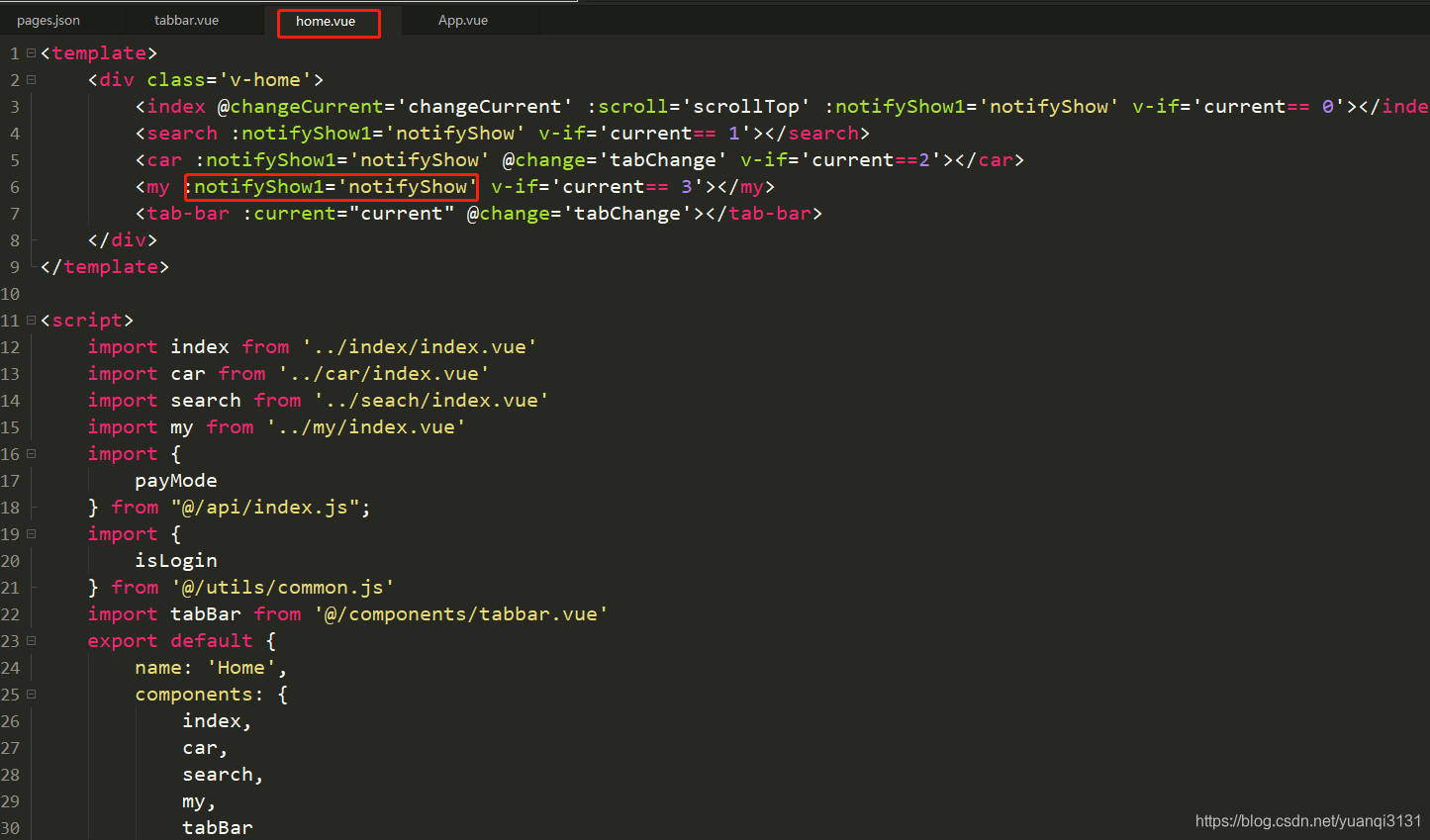This screenshot has width=1430, height=840.
Task: Place cursor on 'v-home' class value
Action: 265,80
